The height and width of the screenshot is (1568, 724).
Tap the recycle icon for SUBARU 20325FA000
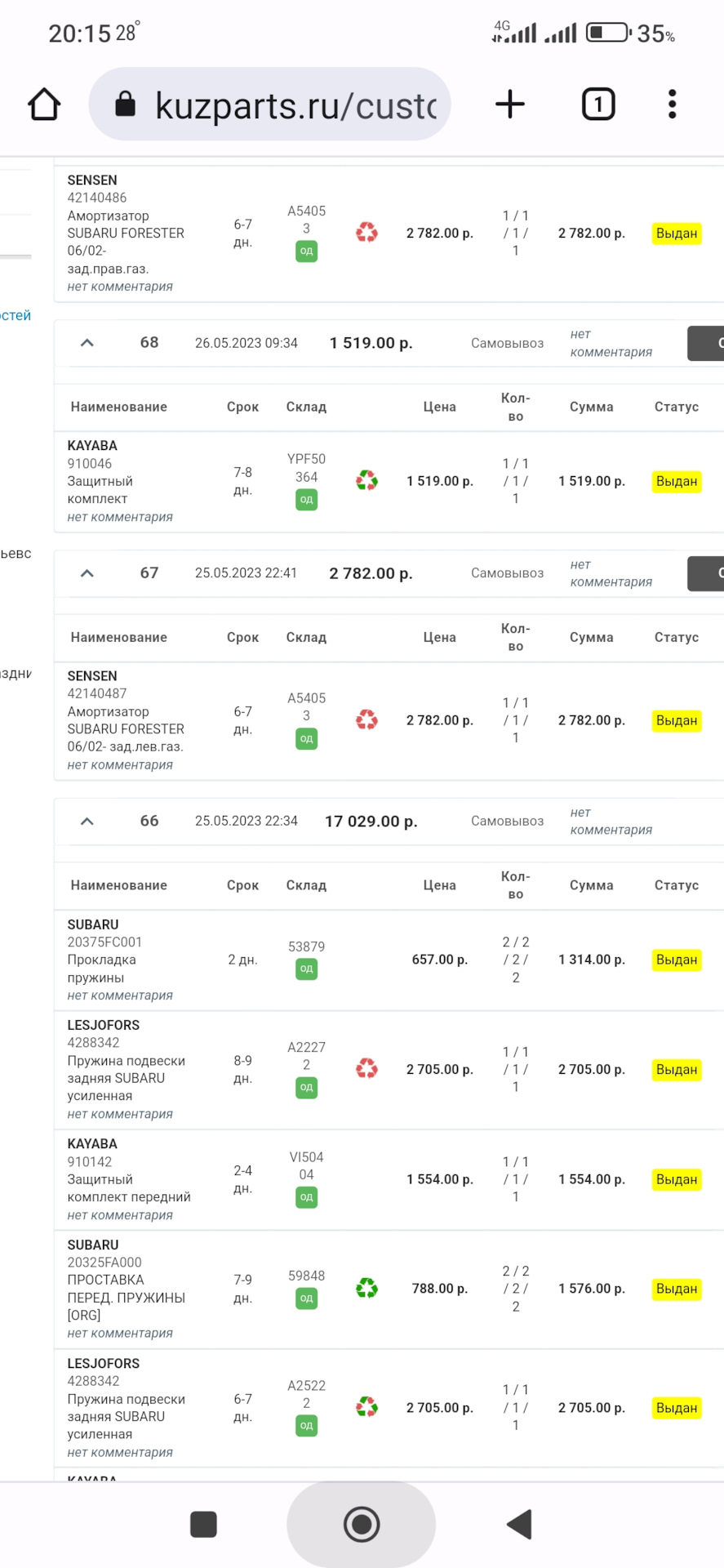(x=367, y=1289)
